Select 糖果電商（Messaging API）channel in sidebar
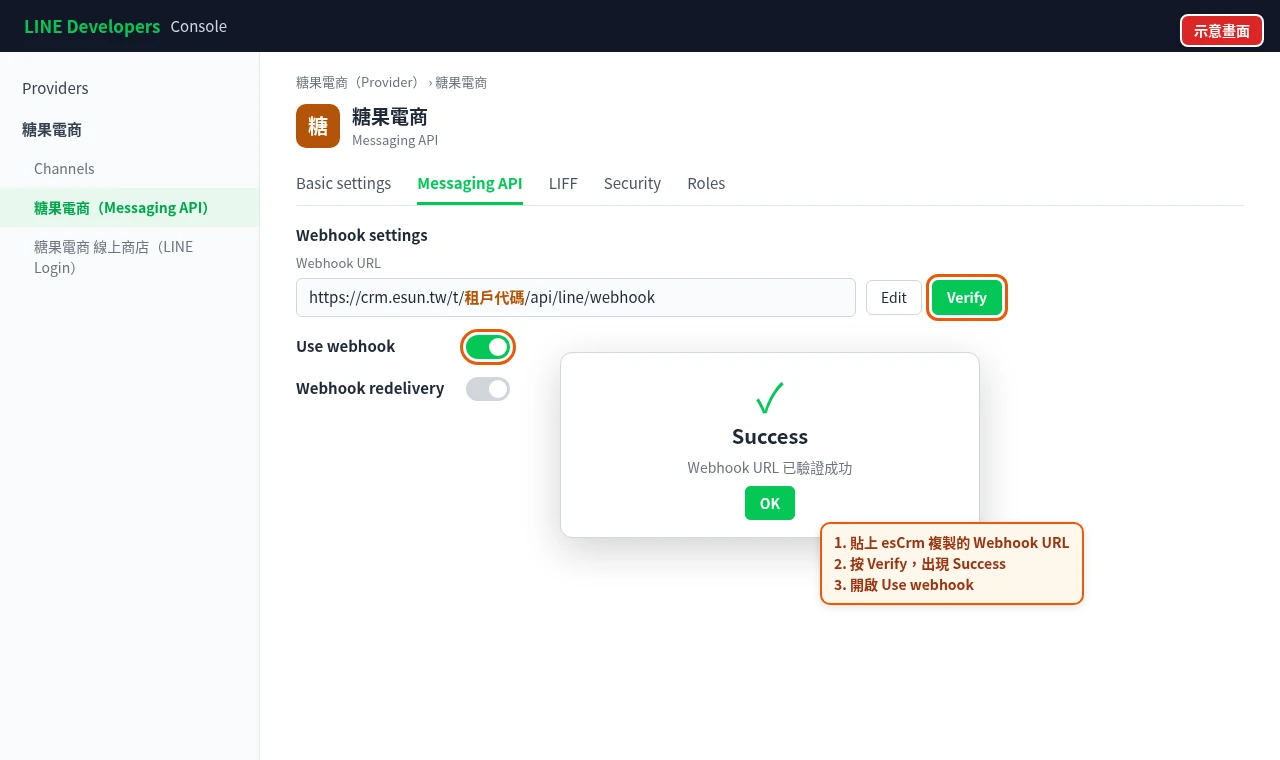The height and width of the screenshot is (760, 1280). click(129, 208)
